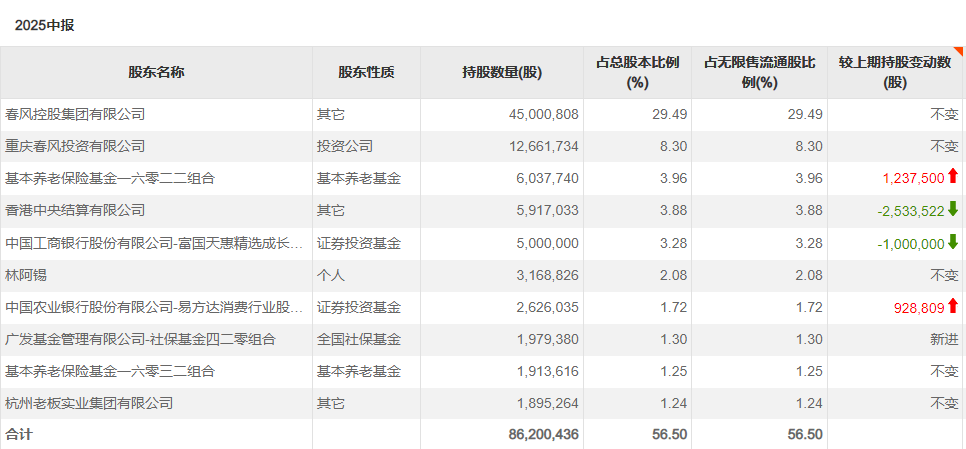The height and width of the screenshot is (449, 966).
Task: Click the green down arrow beside -1,000,000
Action: [953, 241]
